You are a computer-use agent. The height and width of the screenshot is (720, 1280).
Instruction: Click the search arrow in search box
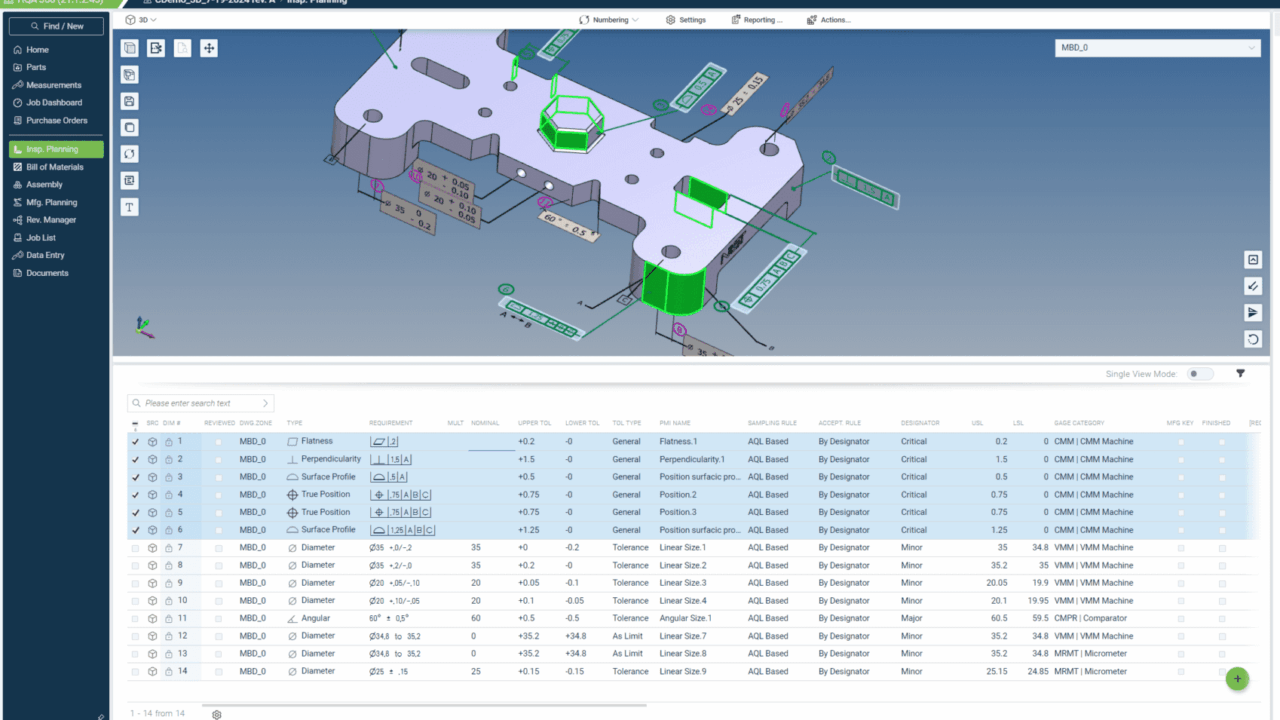(265, 403)
